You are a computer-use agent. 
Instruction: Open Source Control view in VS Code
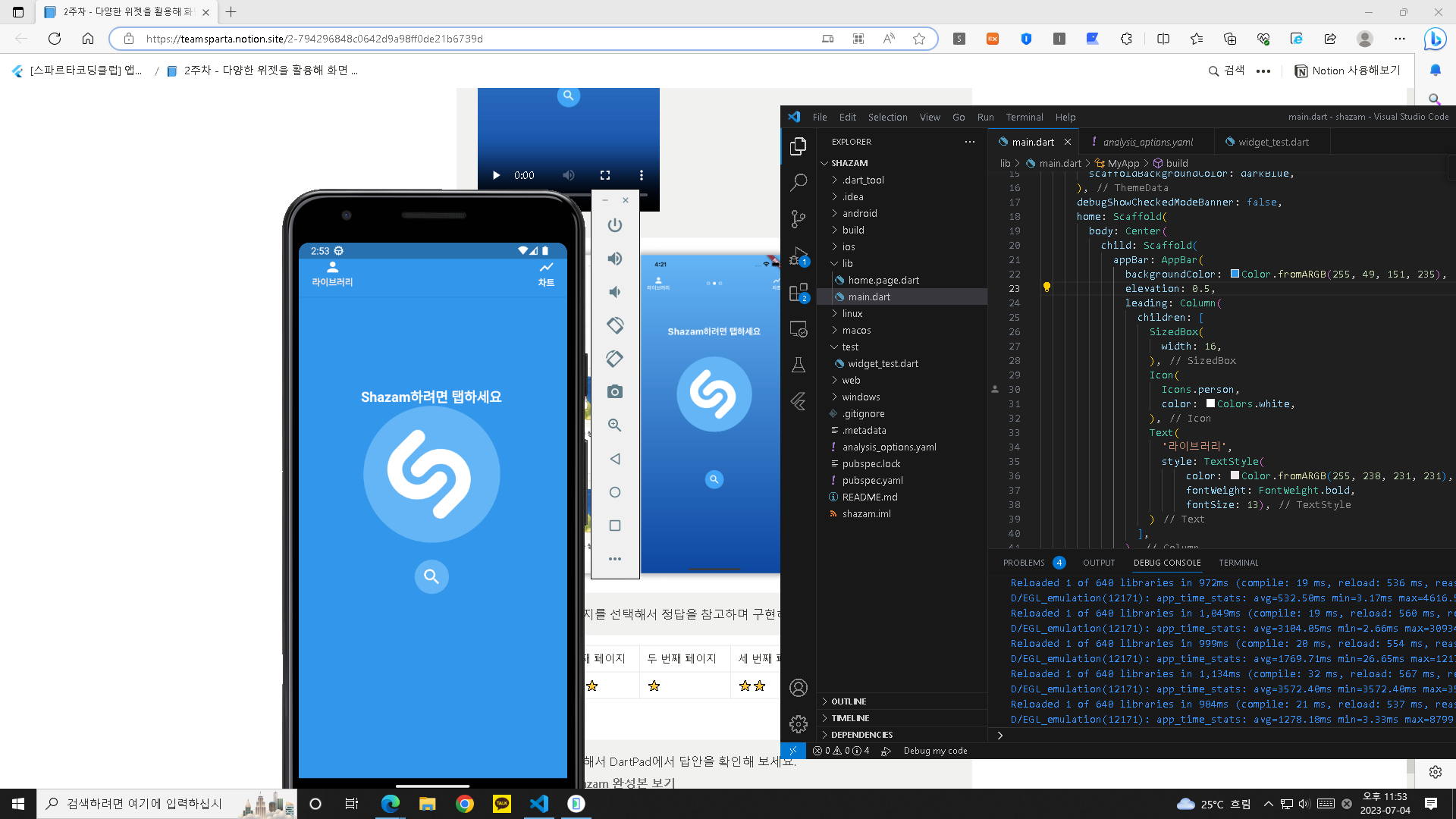(799, 219)
